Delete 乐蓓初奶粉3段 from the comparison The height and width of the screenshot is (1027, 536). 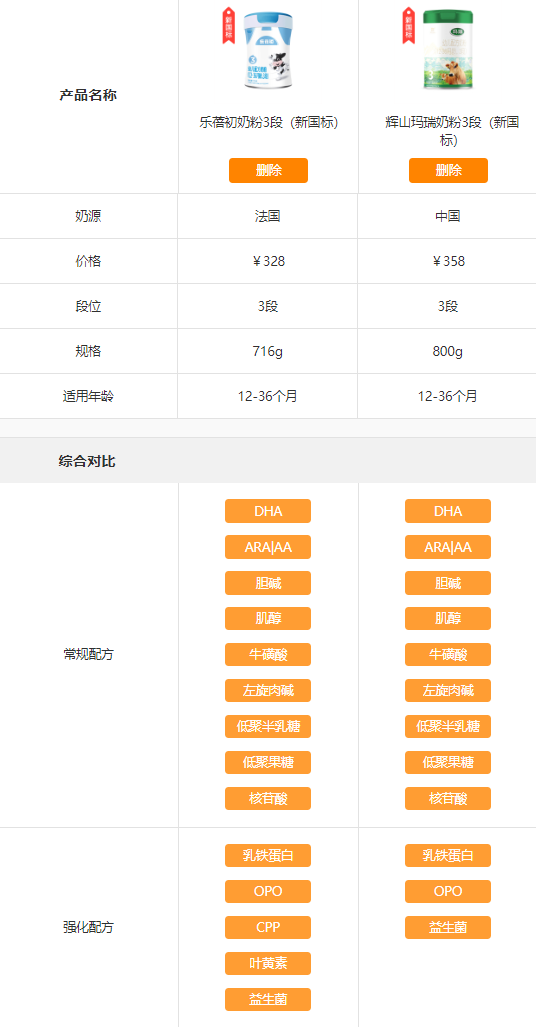pyautogui.click(x=268, y=170)
